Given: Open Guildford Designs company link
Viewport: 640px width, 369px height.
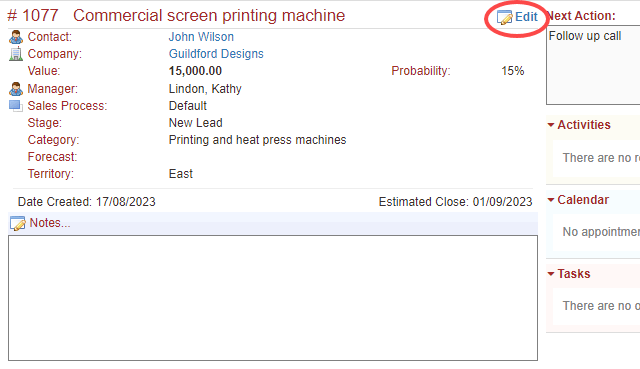Looking at the screenshot, I should [216, 54].
